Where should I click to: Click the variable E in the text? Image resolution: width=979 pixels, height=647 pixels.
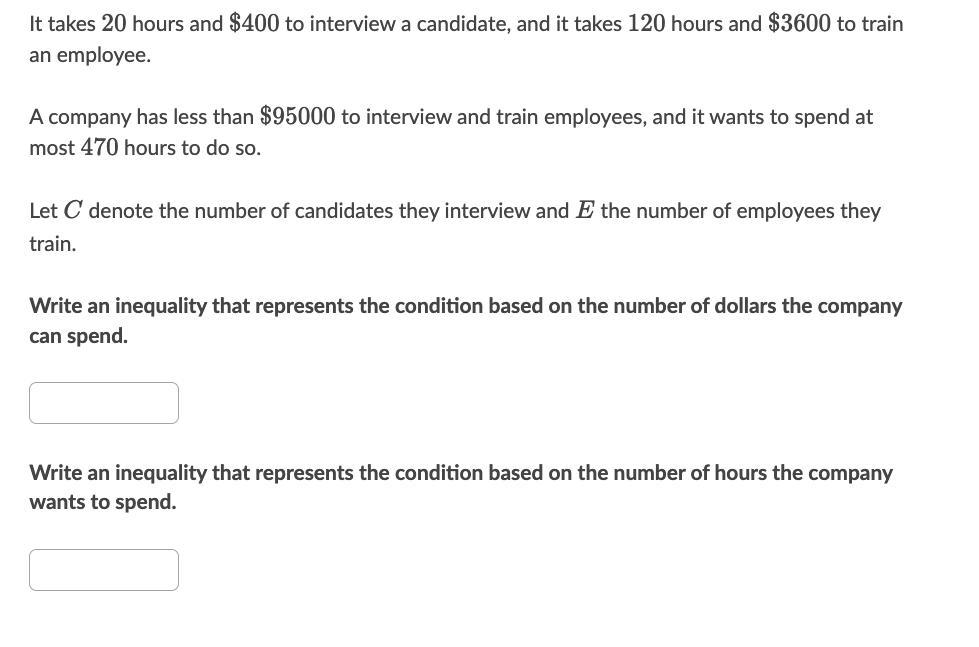tap(585, 211)
